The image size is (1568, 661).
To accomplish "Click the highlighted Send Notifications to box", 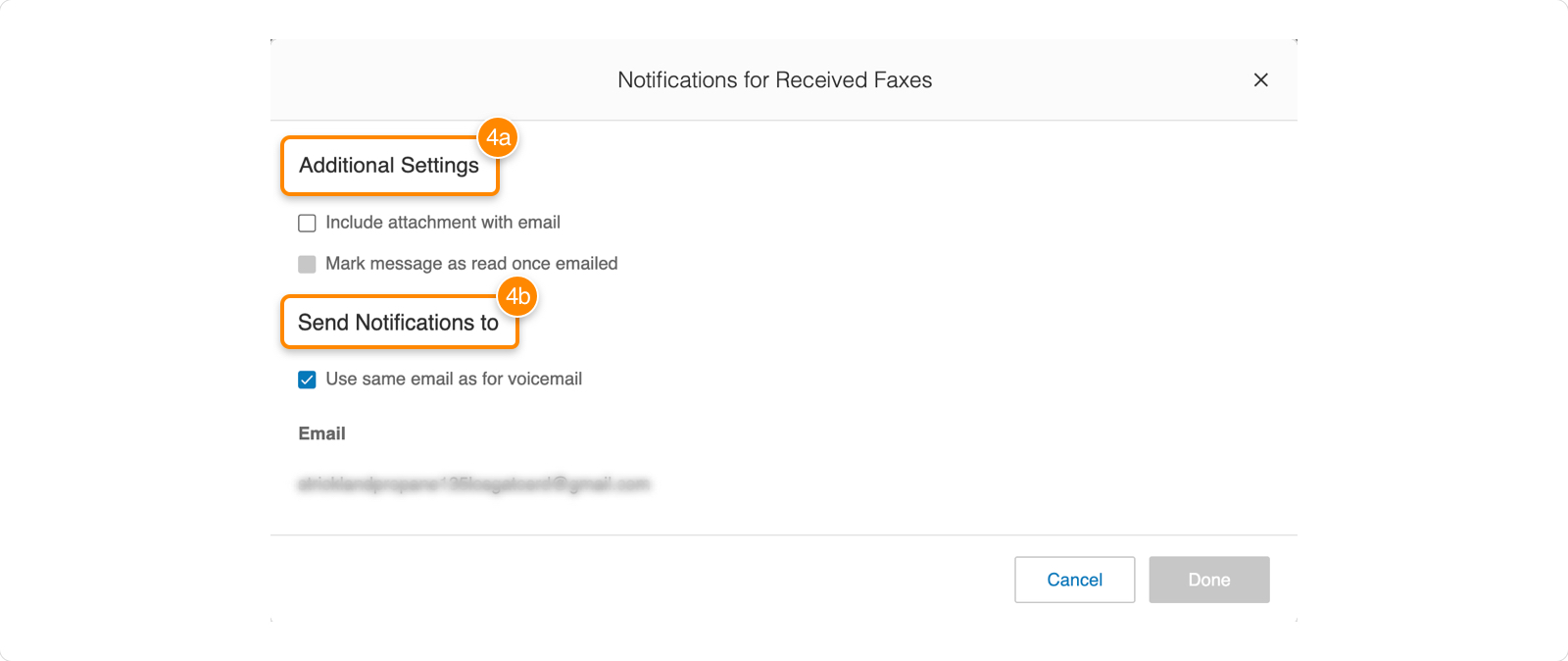I will [x=397, y=322].
